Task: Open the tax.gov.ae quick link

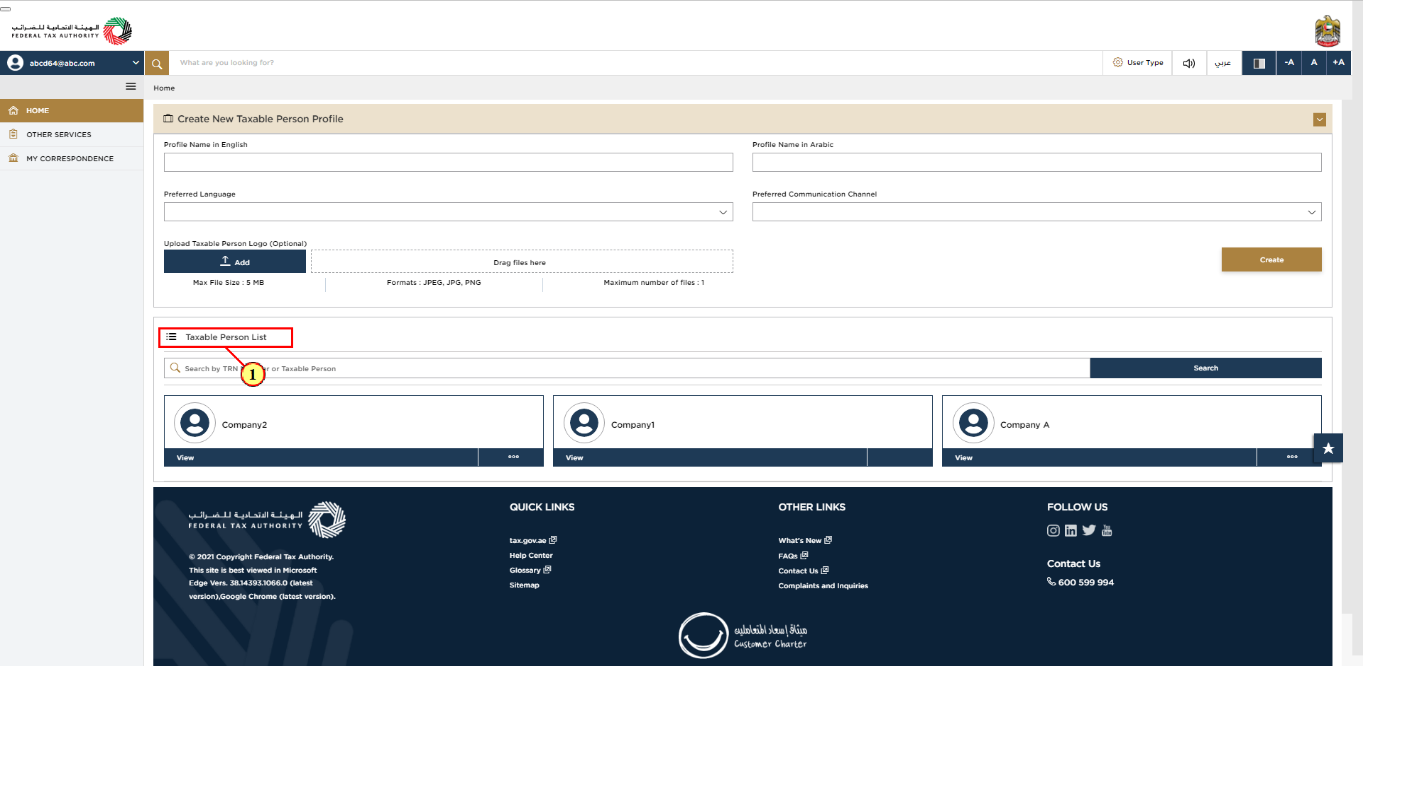Action: [x=533, y=540]
